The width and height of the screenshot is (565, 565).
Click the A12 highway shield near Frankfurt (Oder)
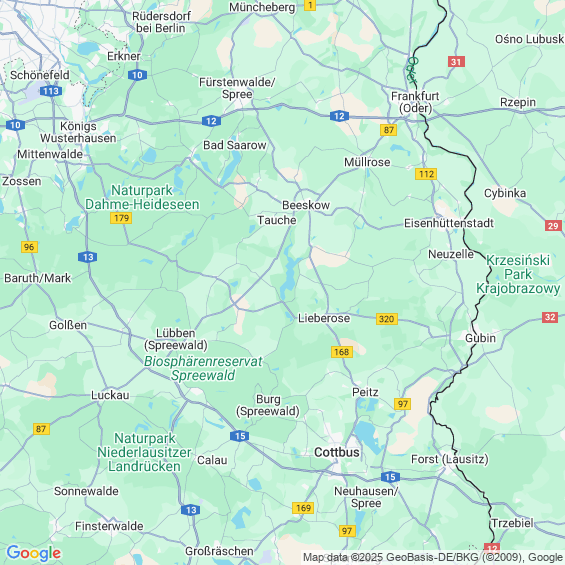[339, 116]
